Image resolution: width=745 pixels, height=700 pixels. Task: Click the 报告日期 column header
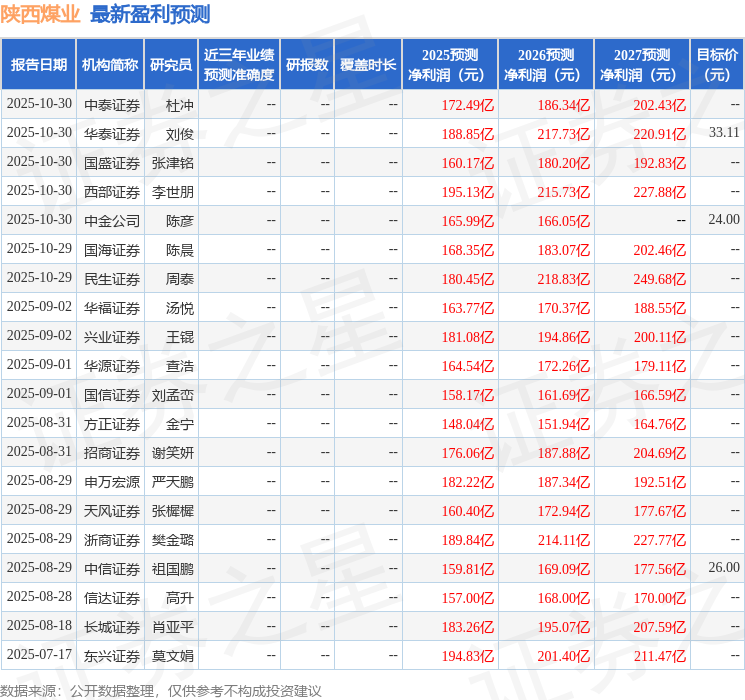(x=38, y=65)
